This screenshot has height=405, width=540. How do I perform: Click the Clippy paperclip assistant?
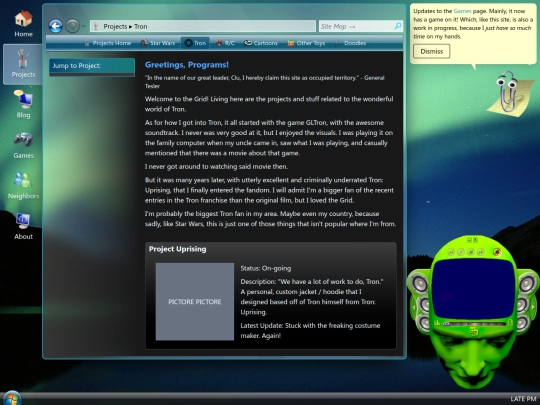click(x=510, y=93)
